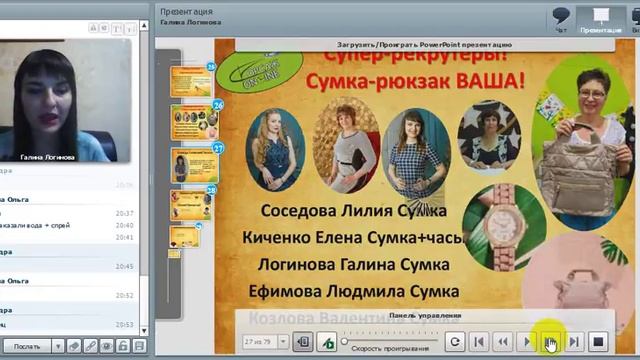Click the button under the hand cursor
The image size is (640, 360).
click(551, 342)
